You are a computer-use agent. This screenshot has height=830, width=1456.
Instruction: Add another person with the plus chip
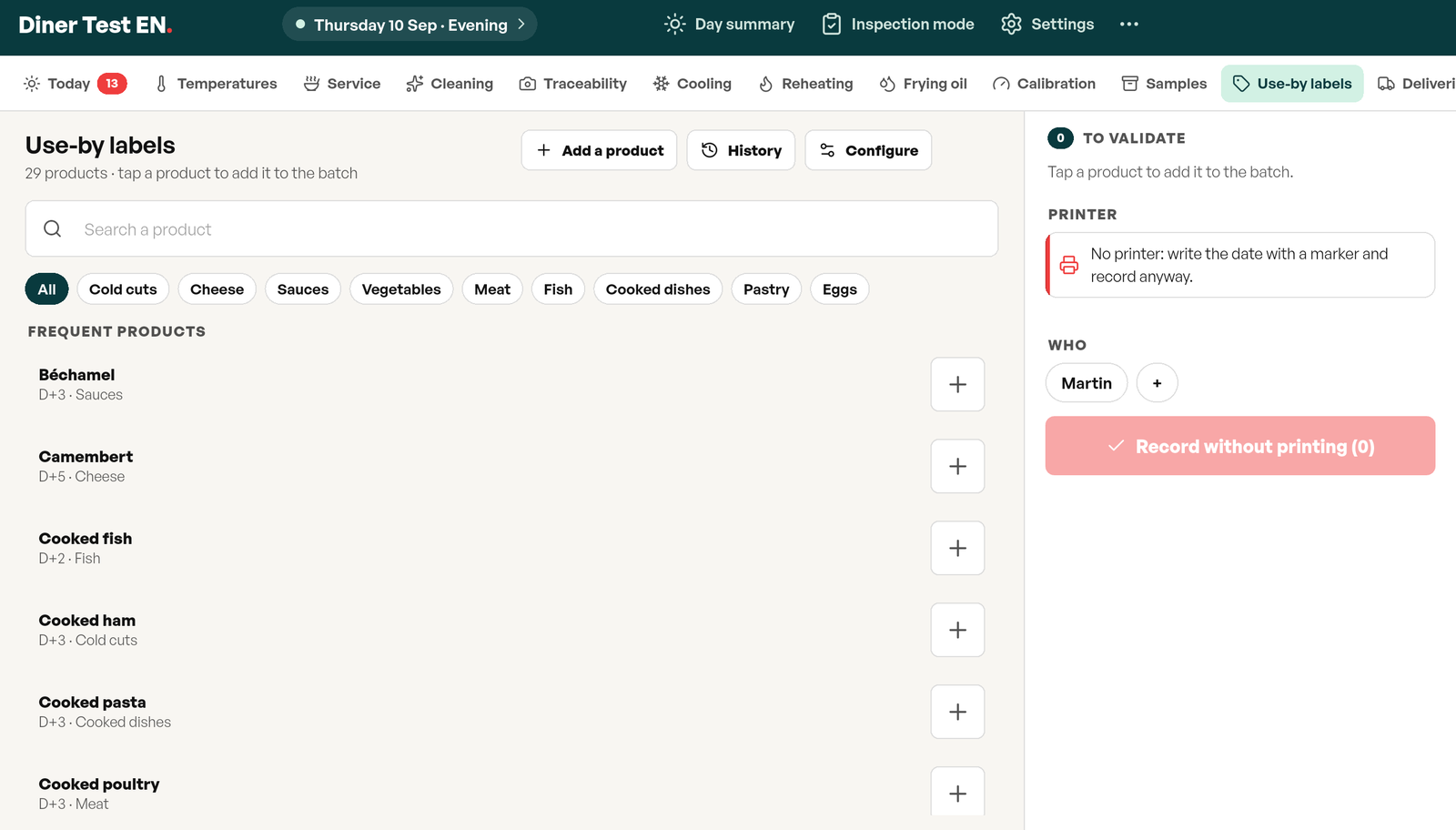pos(1157,383)
